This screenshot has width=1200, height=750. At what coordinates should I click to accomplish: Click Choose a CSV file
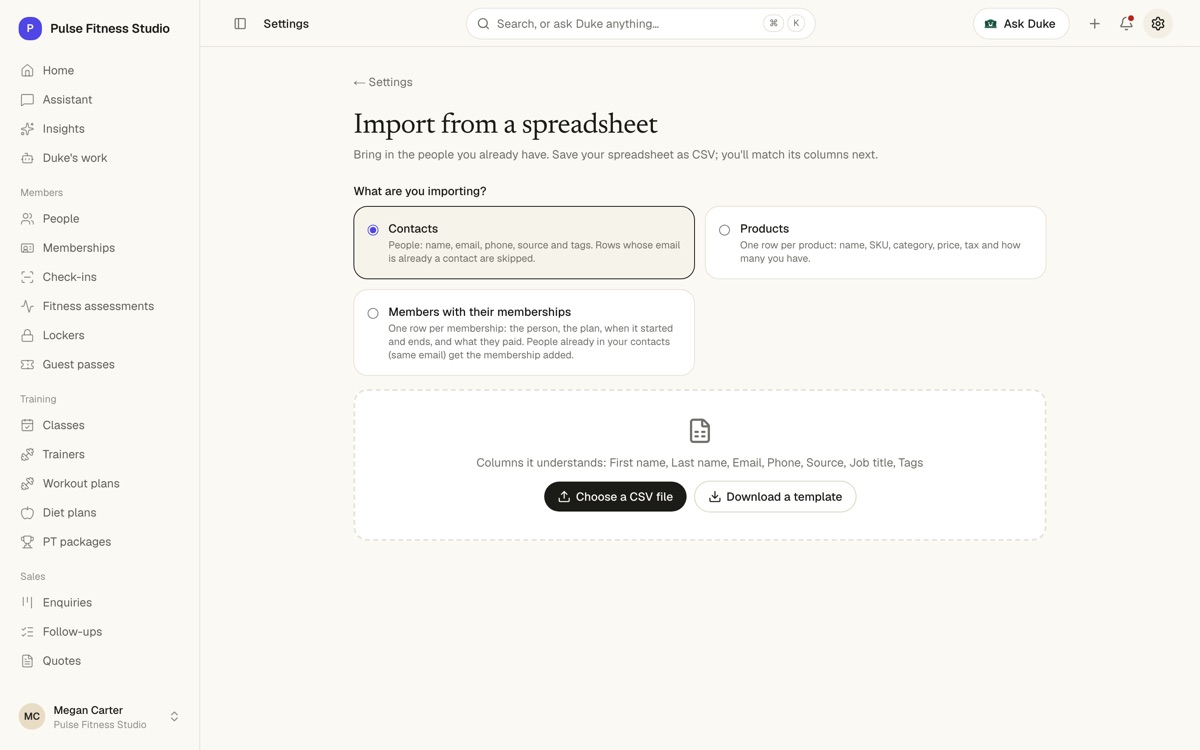tap(615, 497)
